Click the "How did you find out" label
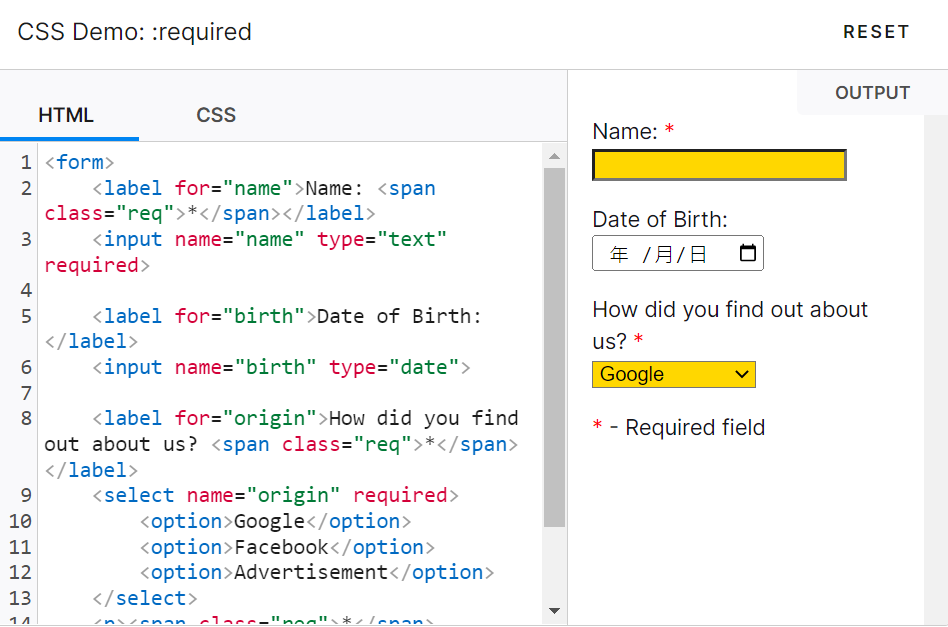This screenshot has height=627, width=948. (x=730, y=310)
